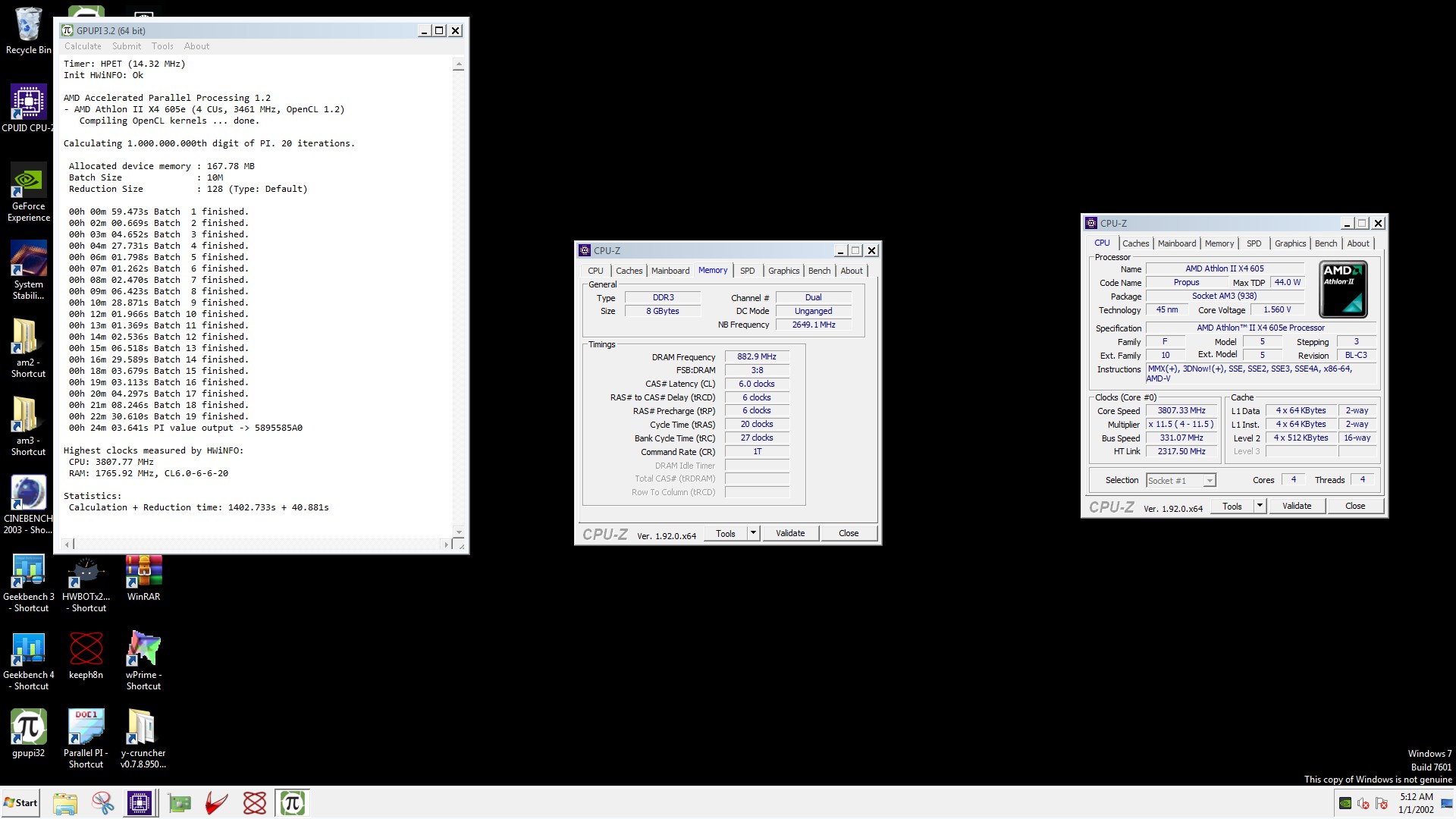
Task: Open the About menu in GPUPI
Action: click(x=196, y=46)
